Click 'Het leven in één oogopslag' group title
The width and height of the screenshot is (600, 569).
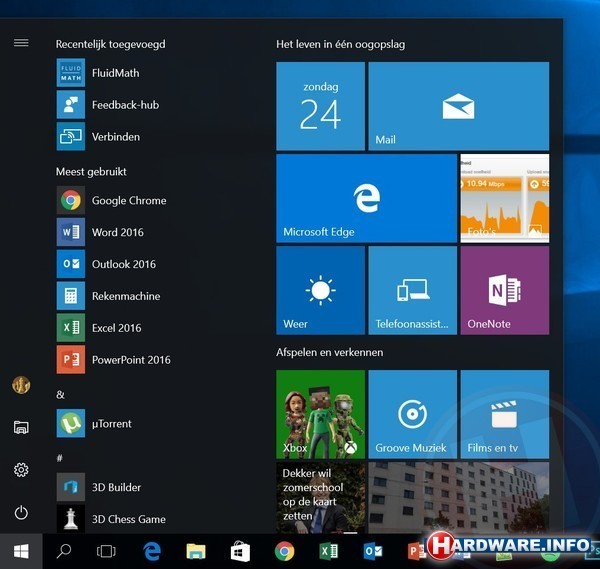(341, 44)
